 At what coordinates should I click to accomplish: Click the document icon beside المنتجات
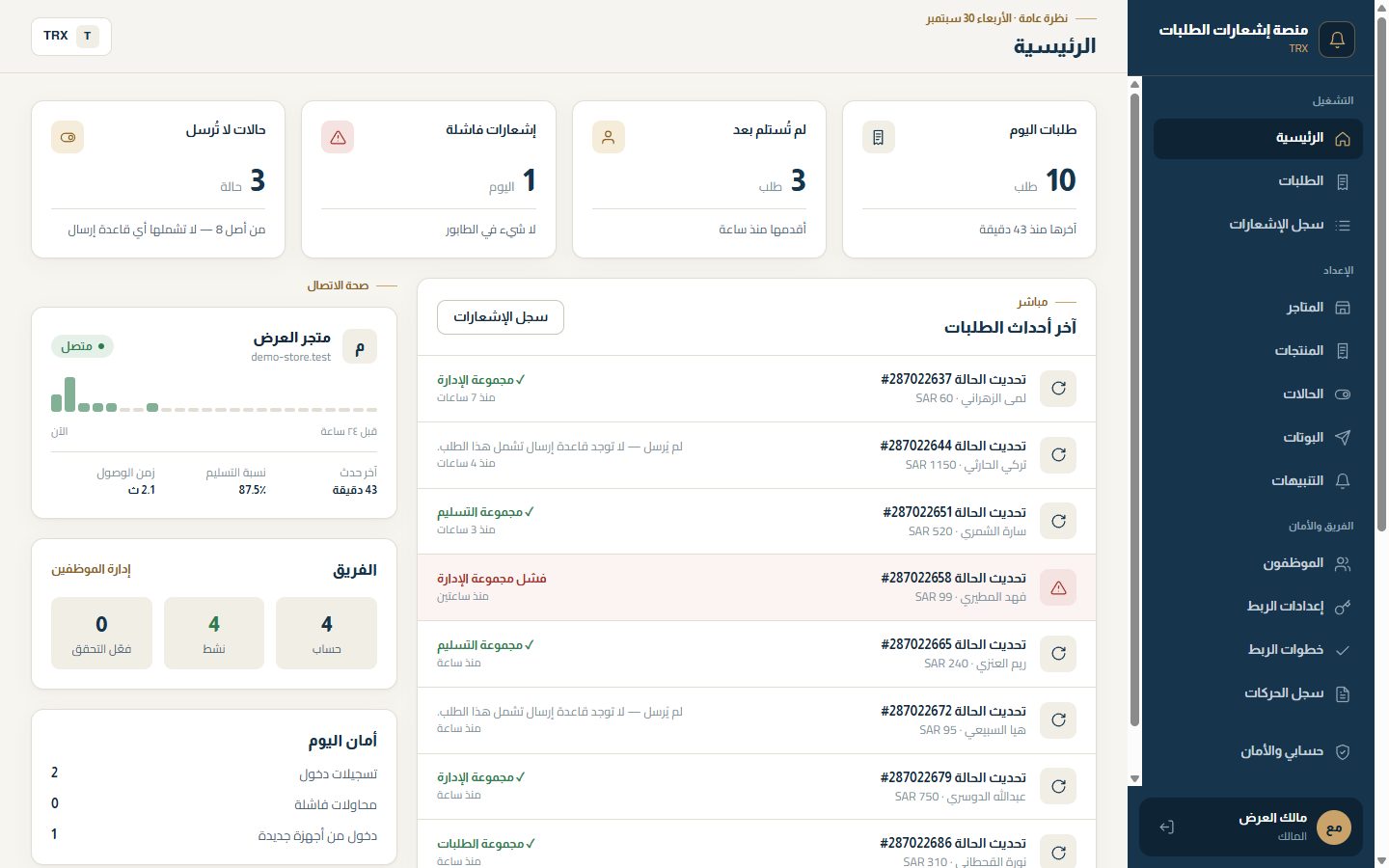(1342, 351)
